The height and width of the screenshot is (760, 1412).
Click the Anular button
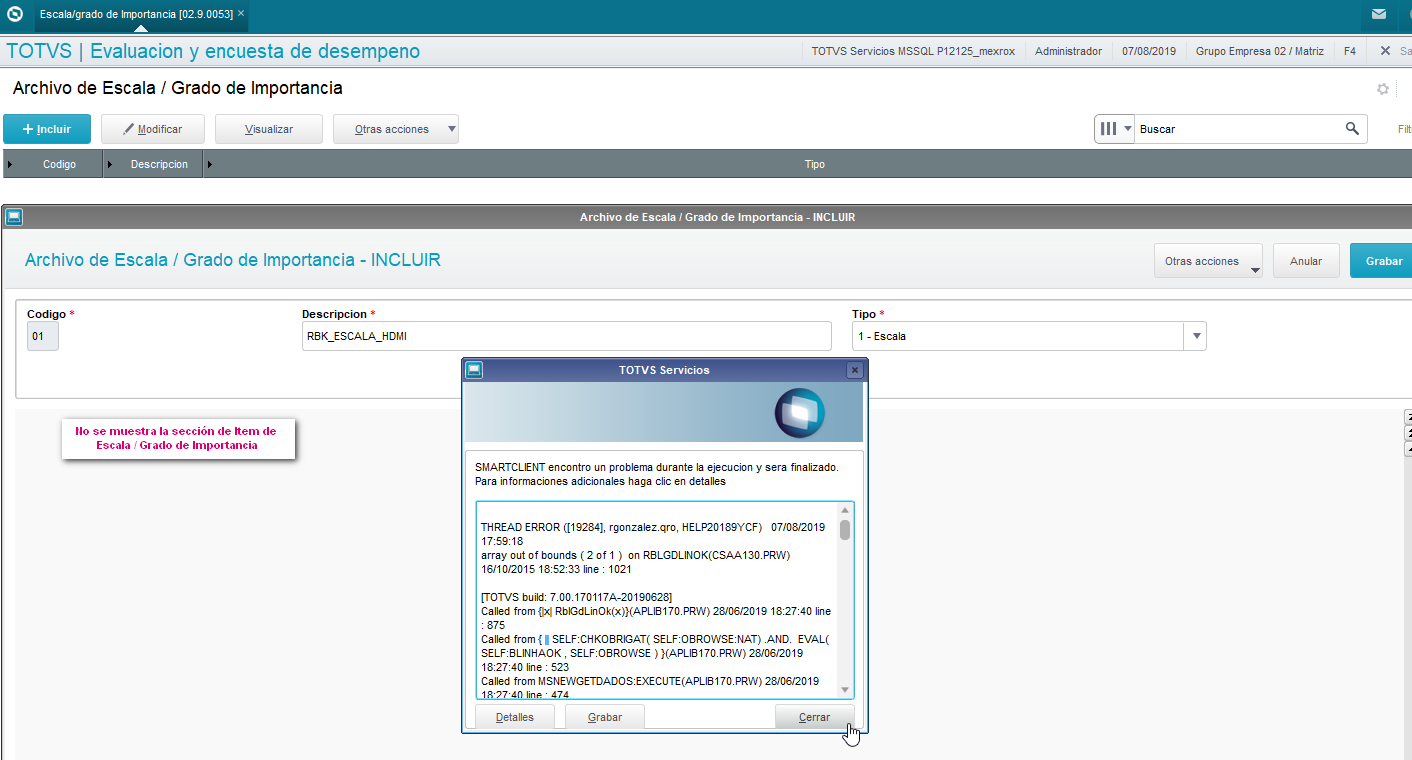[1306, 260]
